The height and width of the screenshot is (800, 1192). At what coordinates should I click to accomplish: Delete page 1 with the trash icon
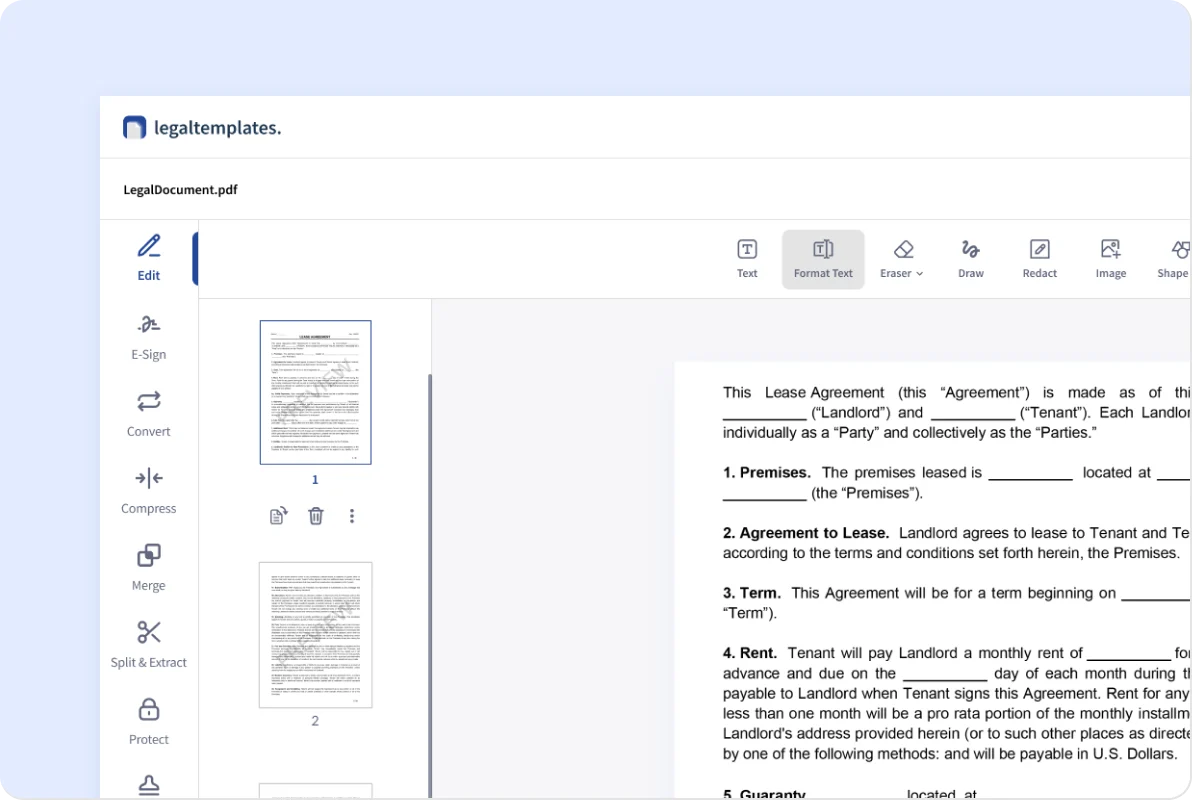(x=315, y=515)
